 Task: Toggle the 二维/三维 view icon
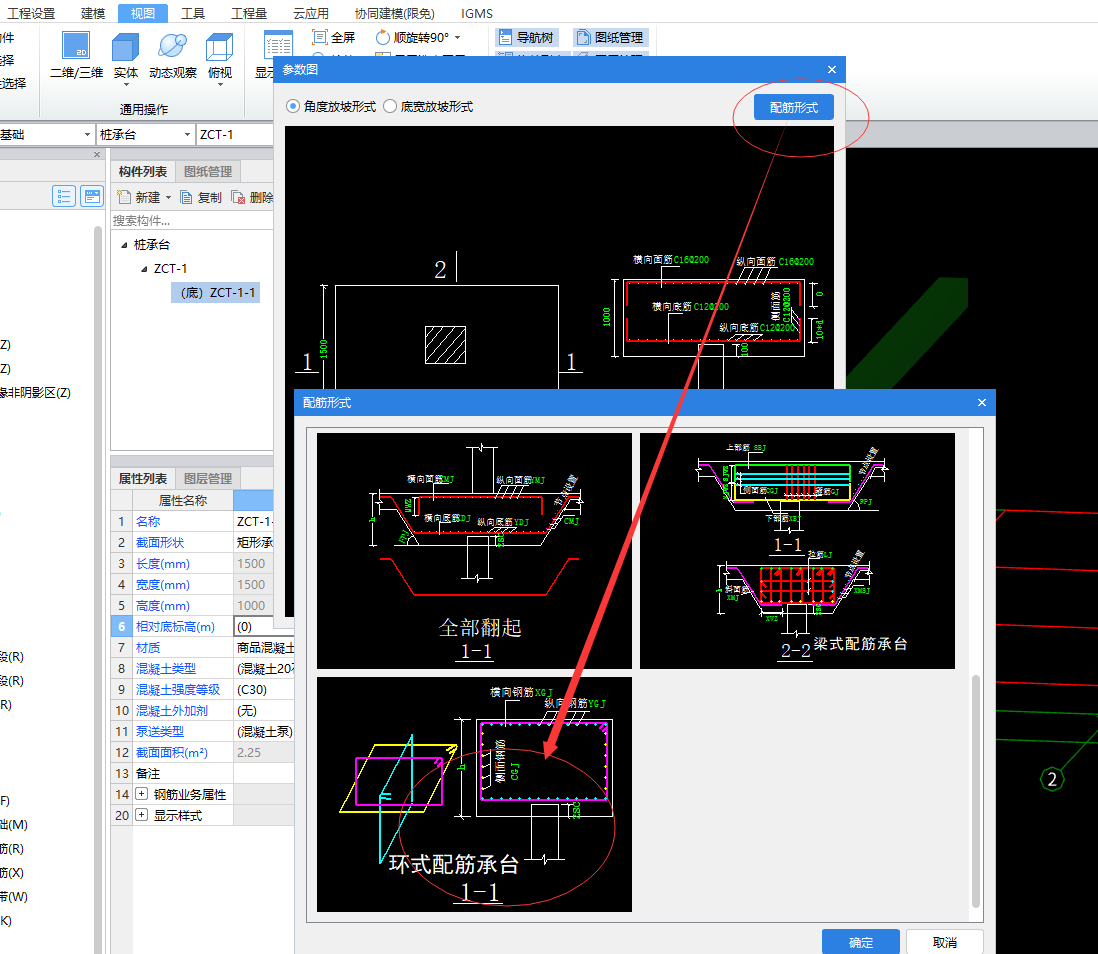(76, 46)
